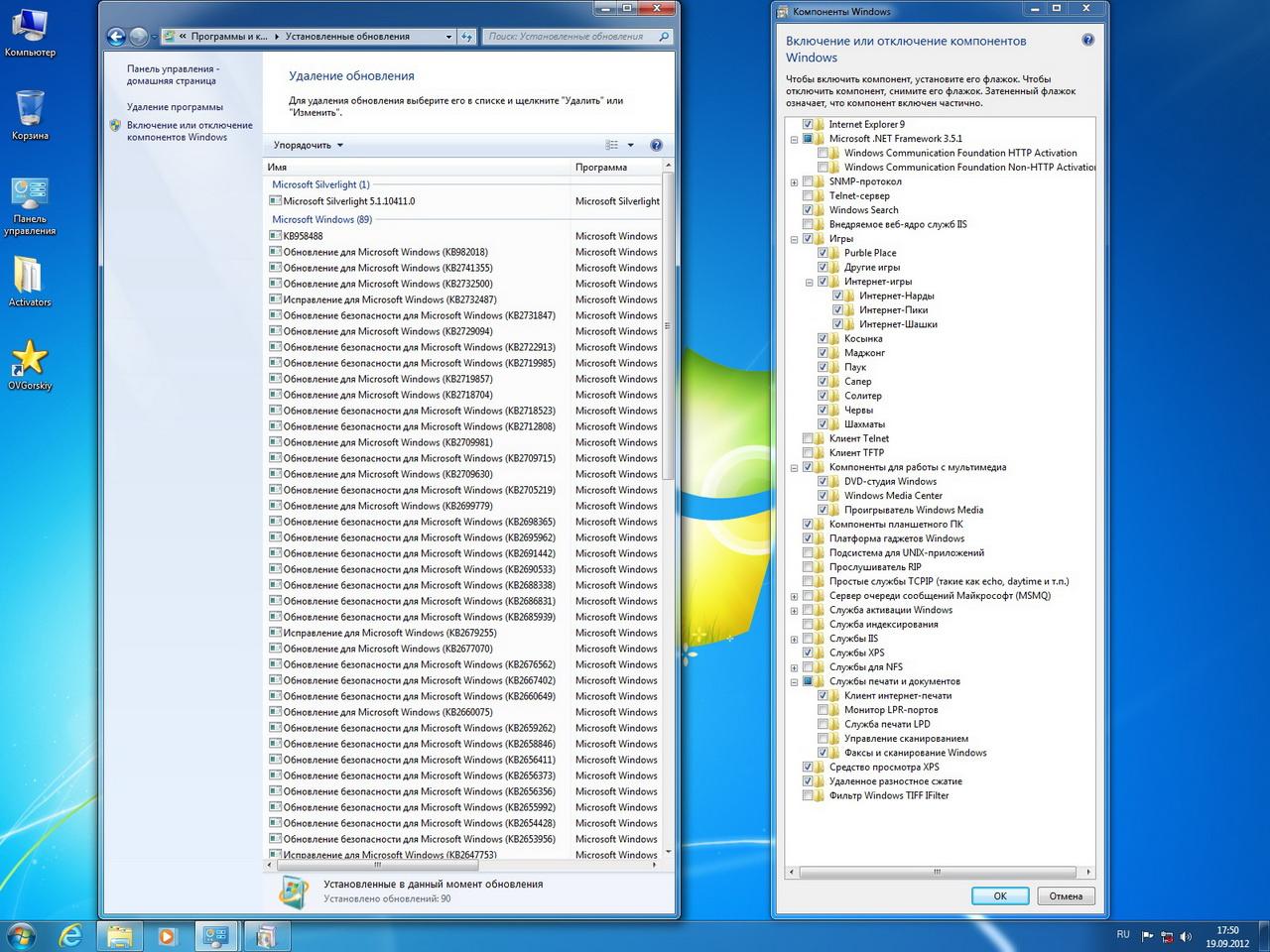
Task: Click OK in Windows Components dialog
Action: tap(1000, 895)
